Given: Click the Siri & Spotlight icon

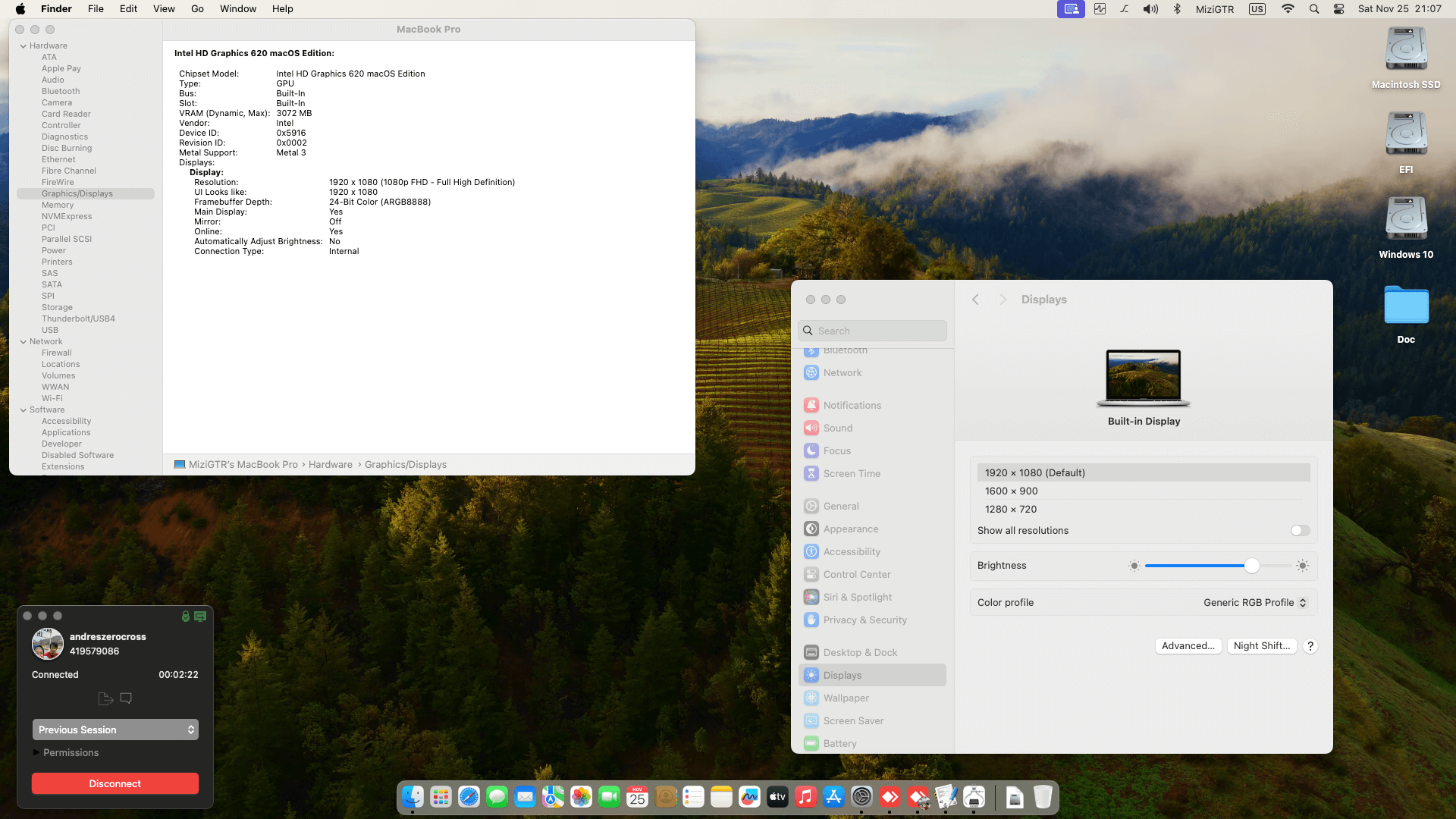Looking at the screenshot, I should (x=811, y=597).
